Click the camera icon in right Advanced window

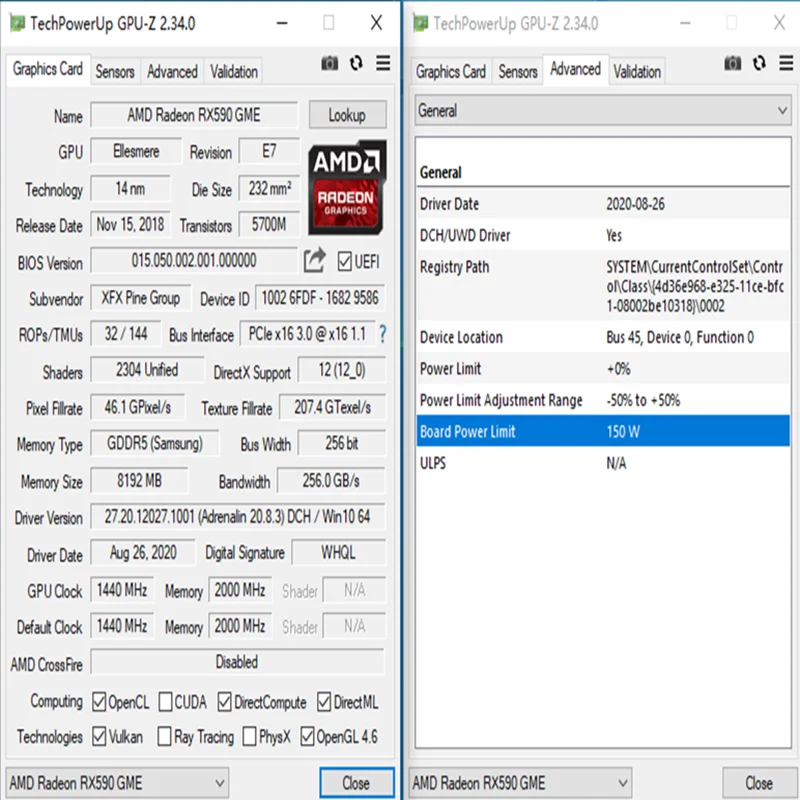pyautogui.click(x=733, y=63)
